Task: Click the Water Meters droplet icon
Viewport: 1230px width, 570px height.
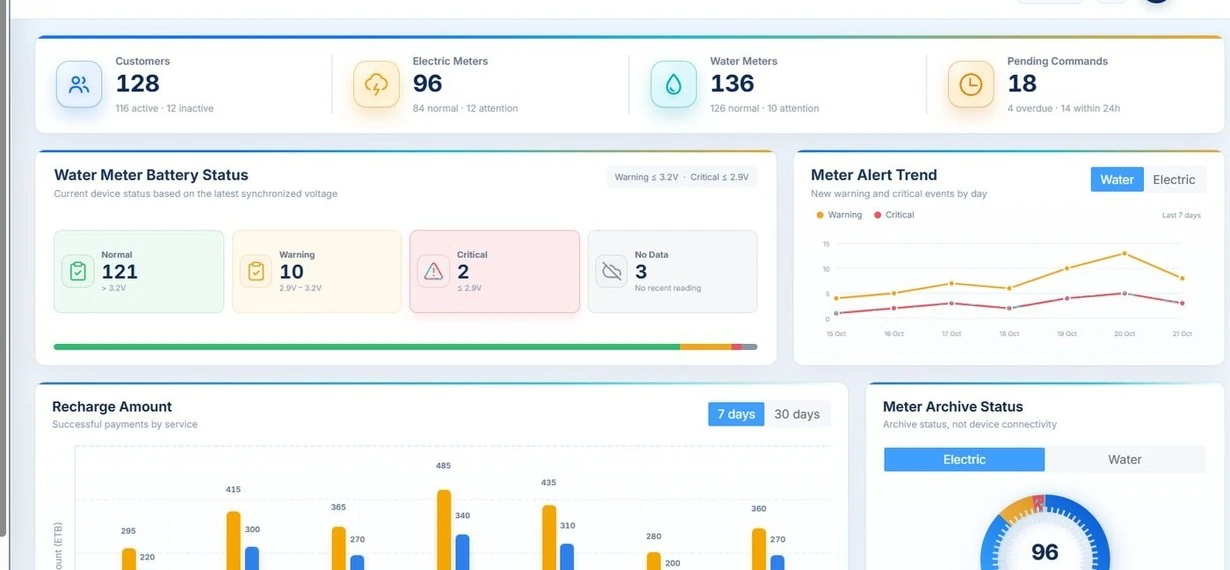Action: tap(673, 85)
